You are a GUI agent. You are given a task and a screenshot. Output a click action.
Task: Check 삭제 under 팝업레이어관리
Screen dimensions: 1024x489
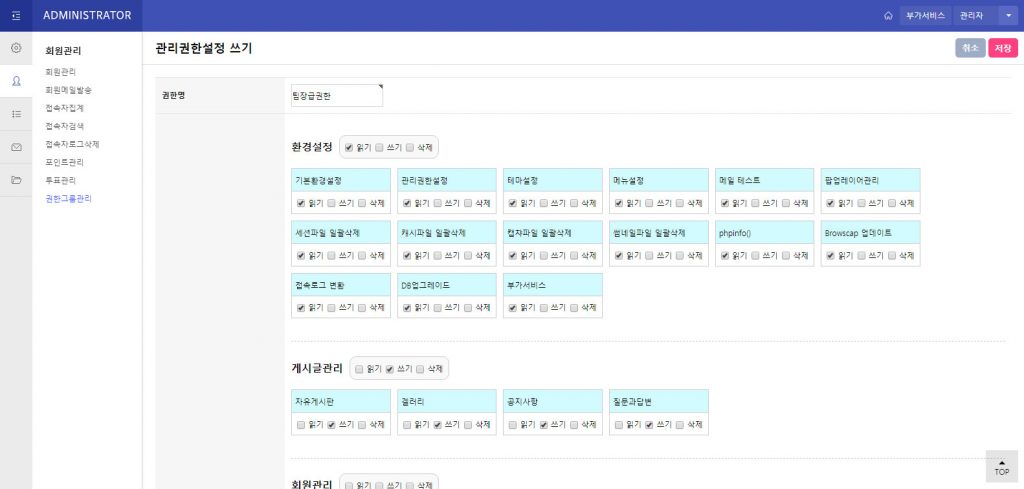[x=891, y=203]
